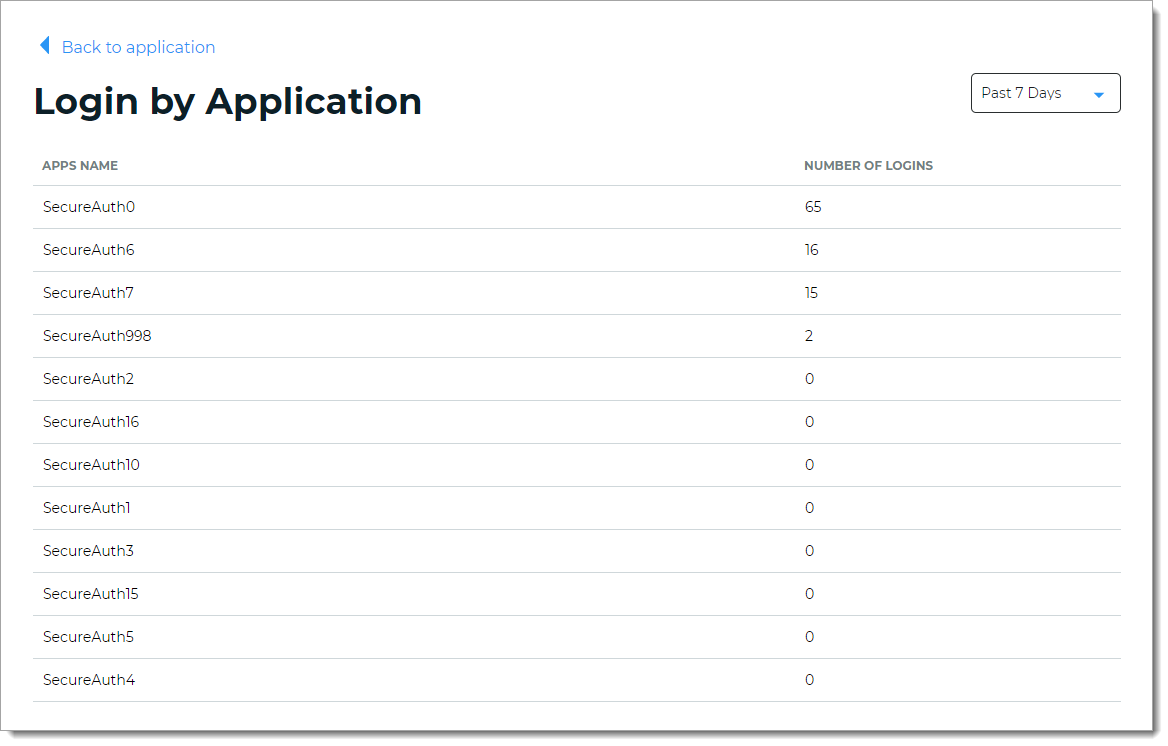Select the SecureAuth0 application row
Image resolution: width=1168 pixels, height=746 pixels.
click(88, 207)
